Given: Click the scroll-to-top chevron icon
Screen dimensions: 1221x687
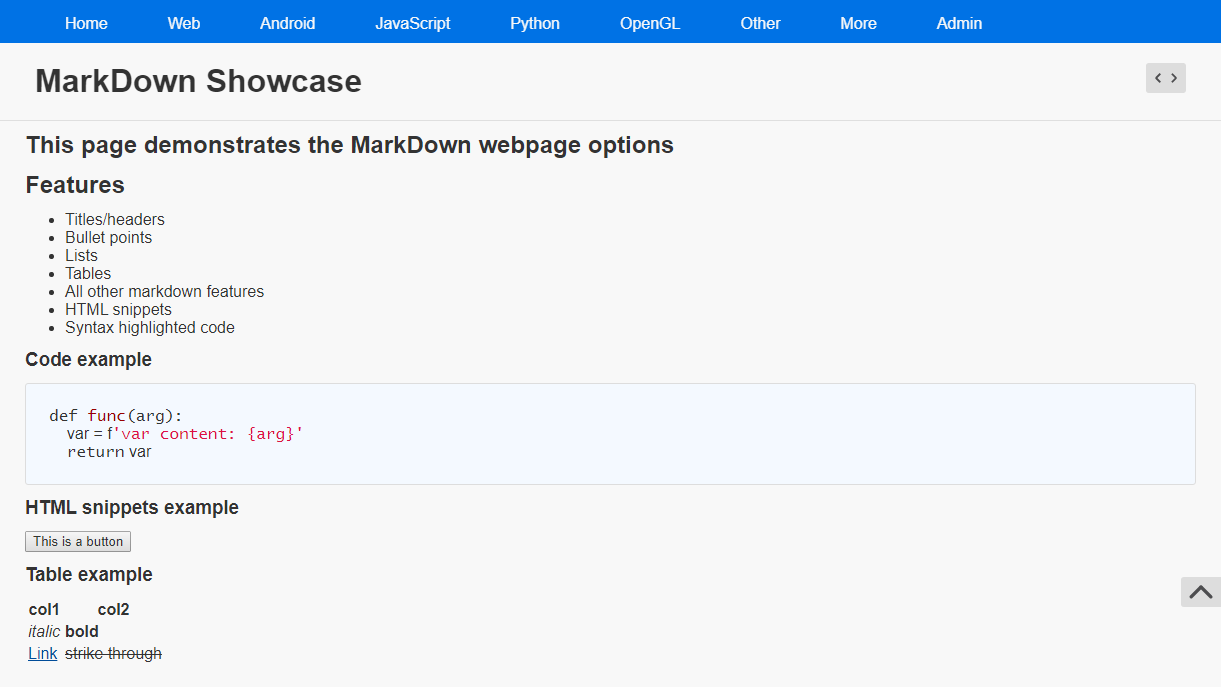Looking at the screenshot, I should [1200, 592].
